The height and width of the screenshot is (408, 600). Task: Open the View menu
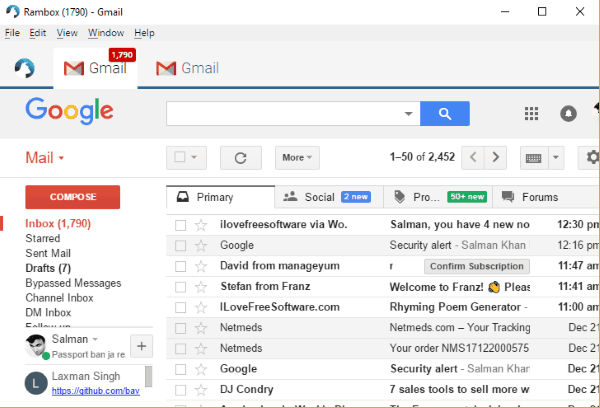click(x=67, y=33)
